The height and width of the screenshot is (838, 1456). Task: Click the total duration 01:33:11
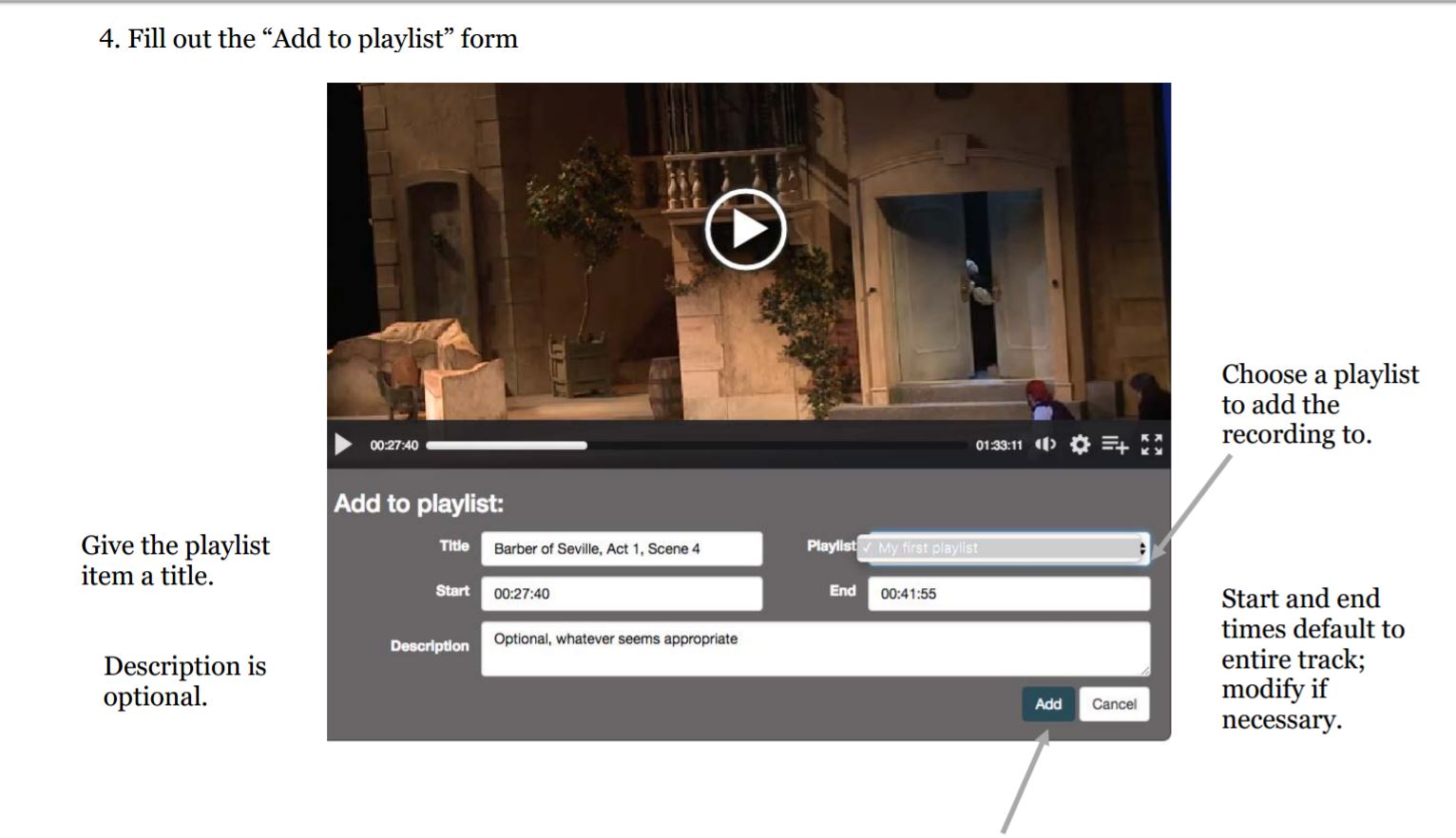(999, 446)
